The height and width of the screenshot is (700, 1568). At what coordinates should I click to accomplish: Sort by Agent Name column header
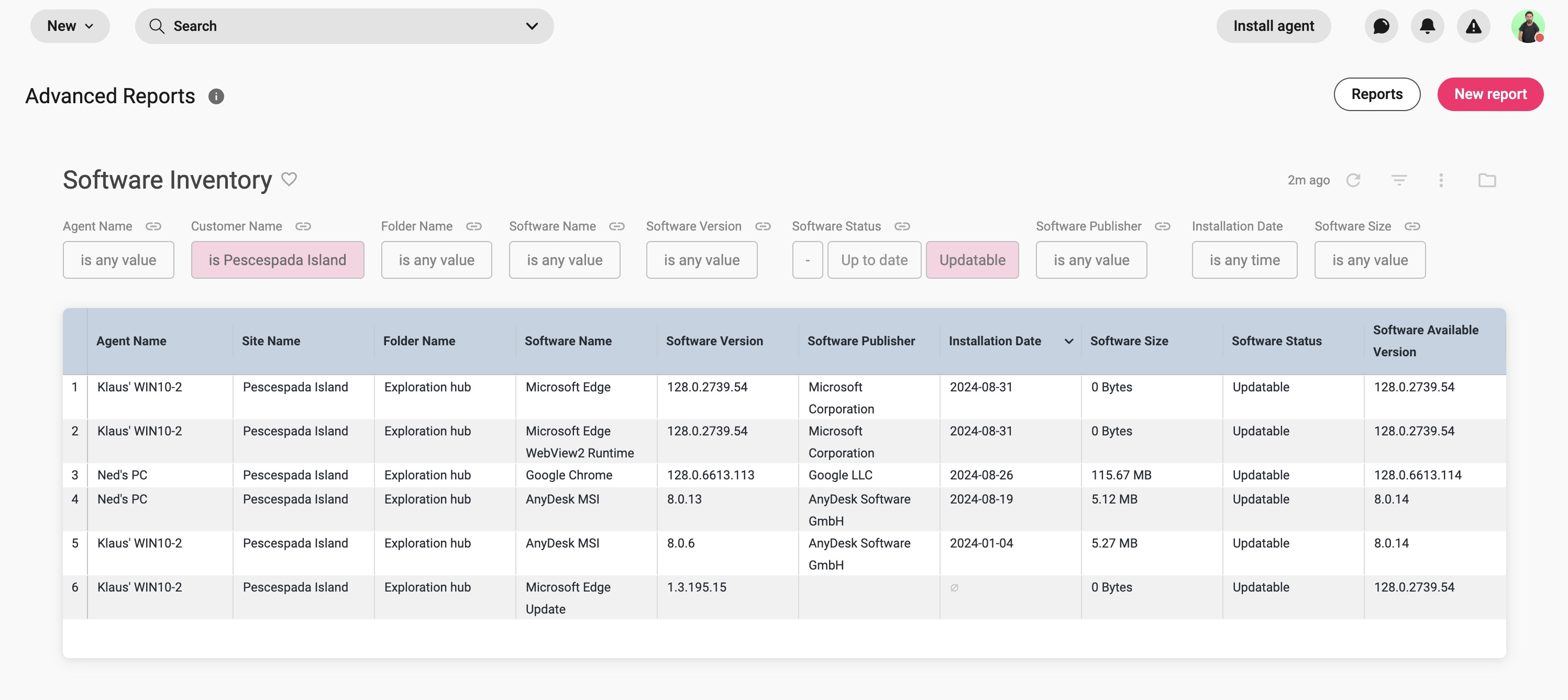point(131,341)
